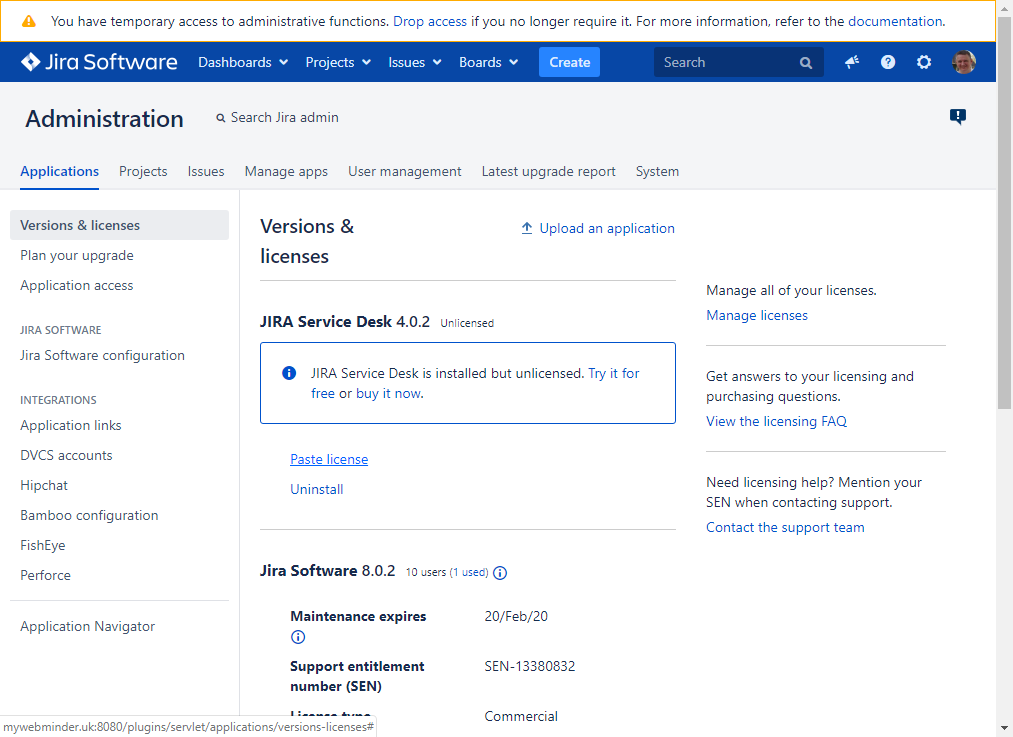Open the Manage apps tab
The image size is (1013, 737).
point(286,171)
